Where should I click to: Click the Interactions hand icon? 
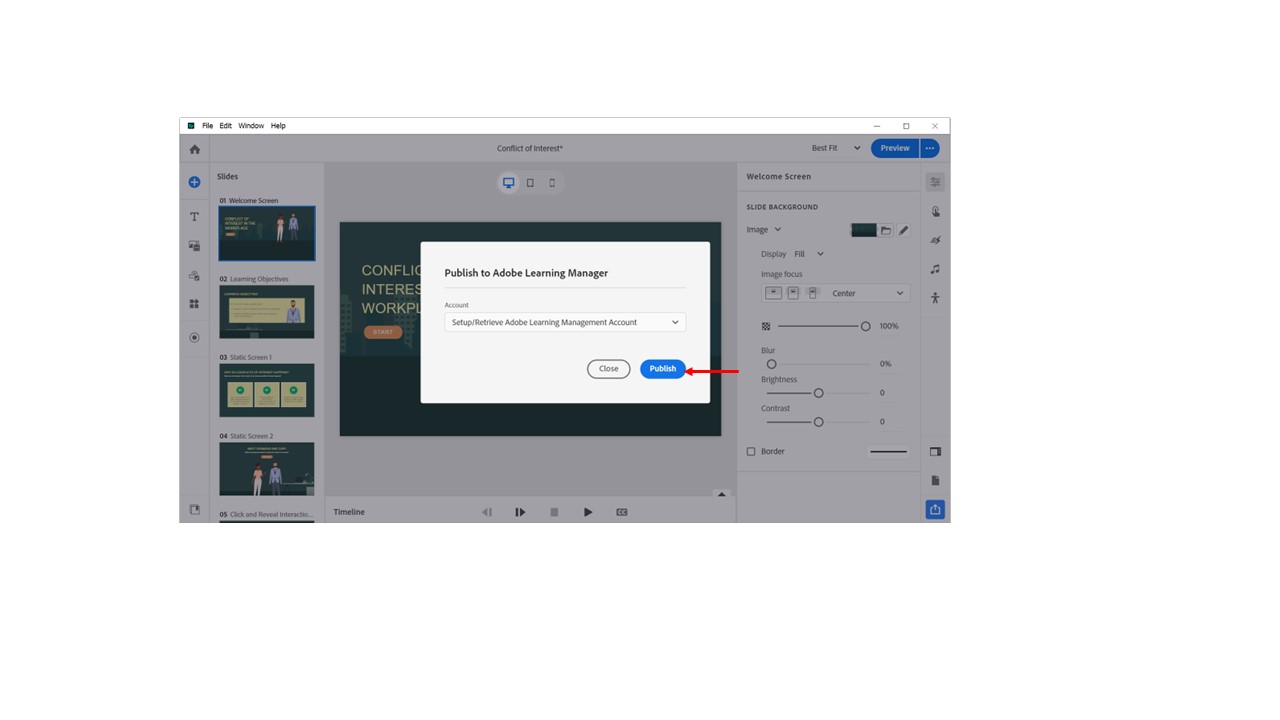pos(935,211)
